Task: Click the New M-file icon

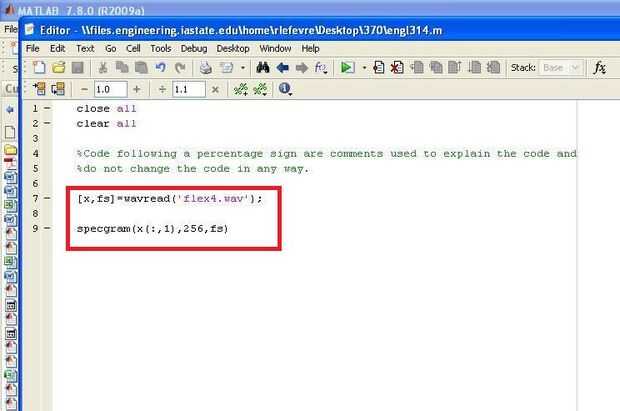Action: [x=39, y=68]
